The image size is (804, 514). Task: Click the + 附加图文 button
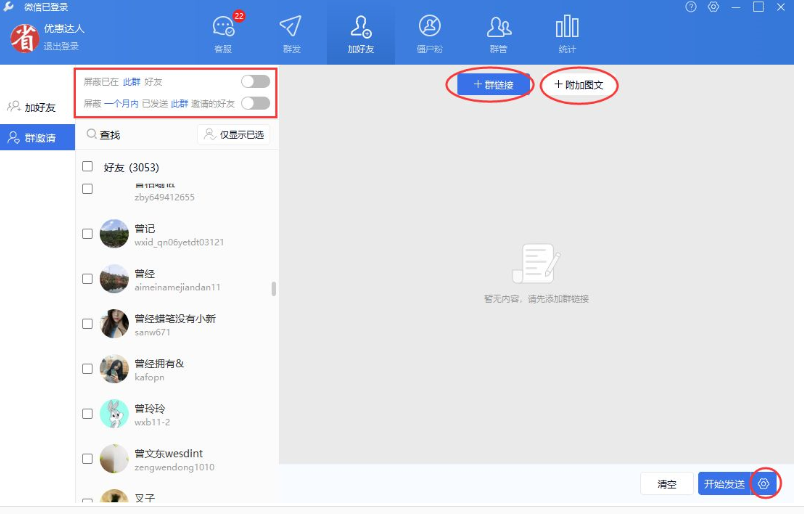(x=579, y=85)
